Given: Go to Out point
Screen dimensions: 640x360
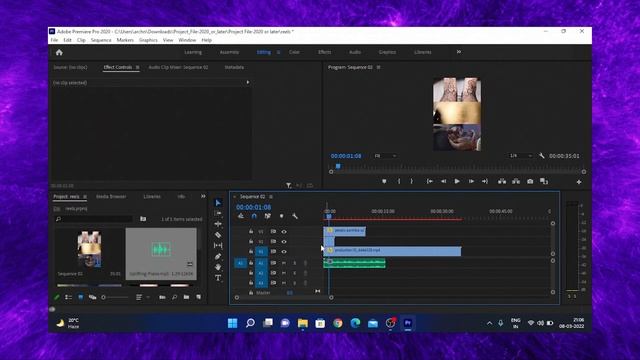Looking at the screenshot, I should click(484, 181).
